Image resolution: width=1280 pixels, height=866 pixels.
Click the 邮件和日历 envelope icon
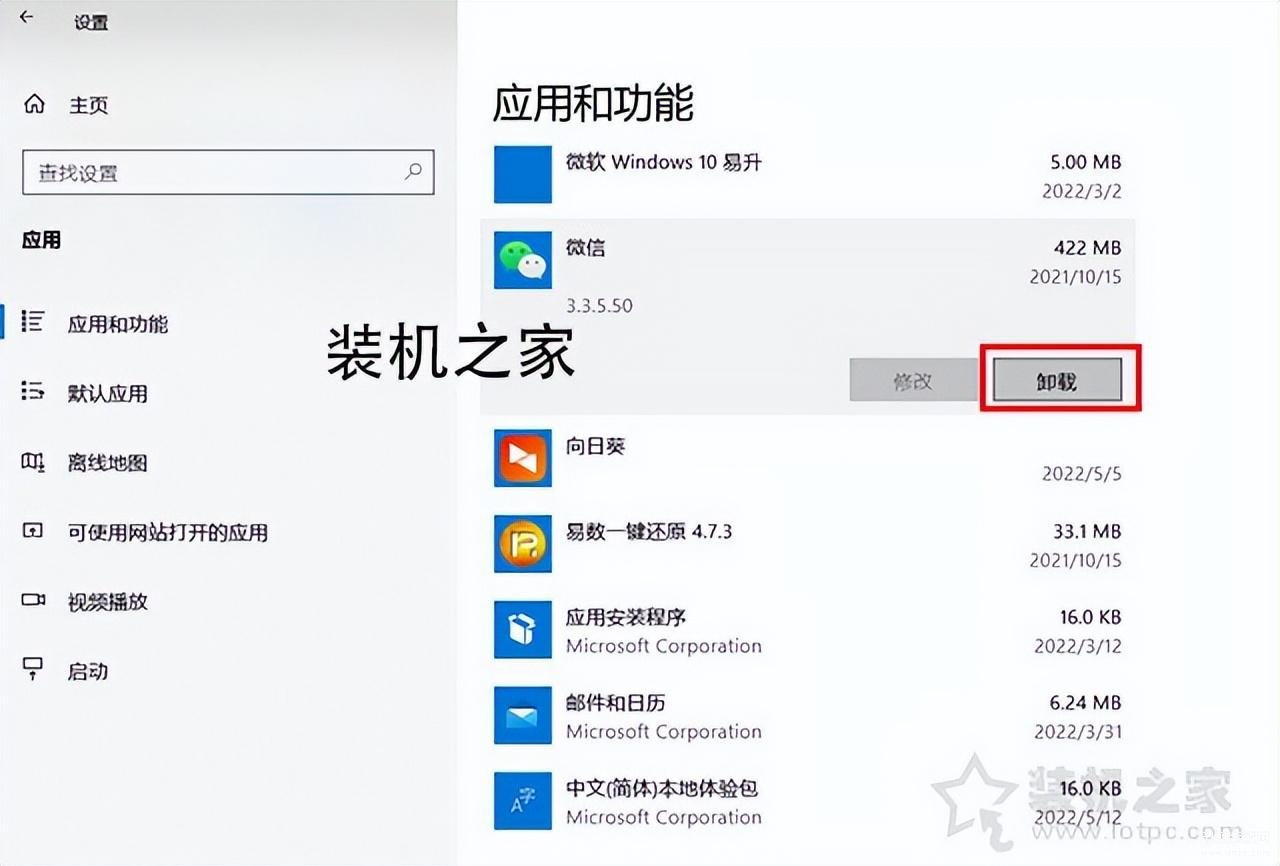click(523, 716)
